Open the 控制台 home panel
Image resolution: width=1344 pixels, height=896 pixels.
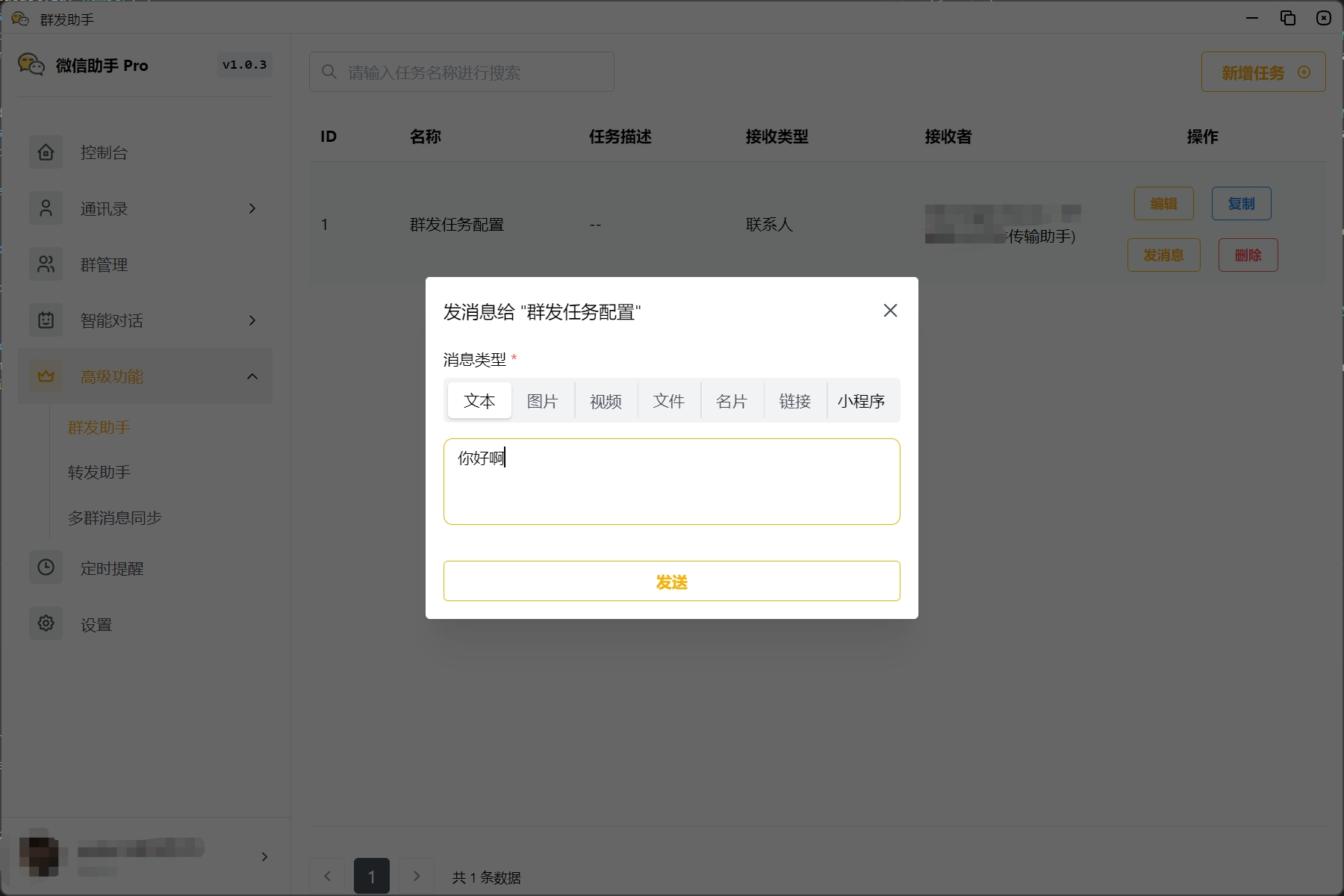tap(46, 152)
